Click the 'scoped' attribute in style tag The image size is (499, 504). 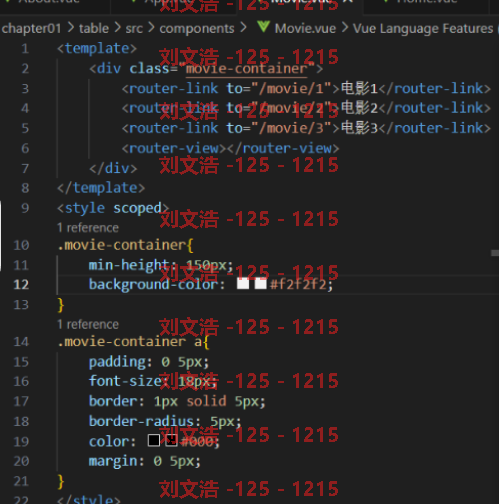(x=137, y=209)
